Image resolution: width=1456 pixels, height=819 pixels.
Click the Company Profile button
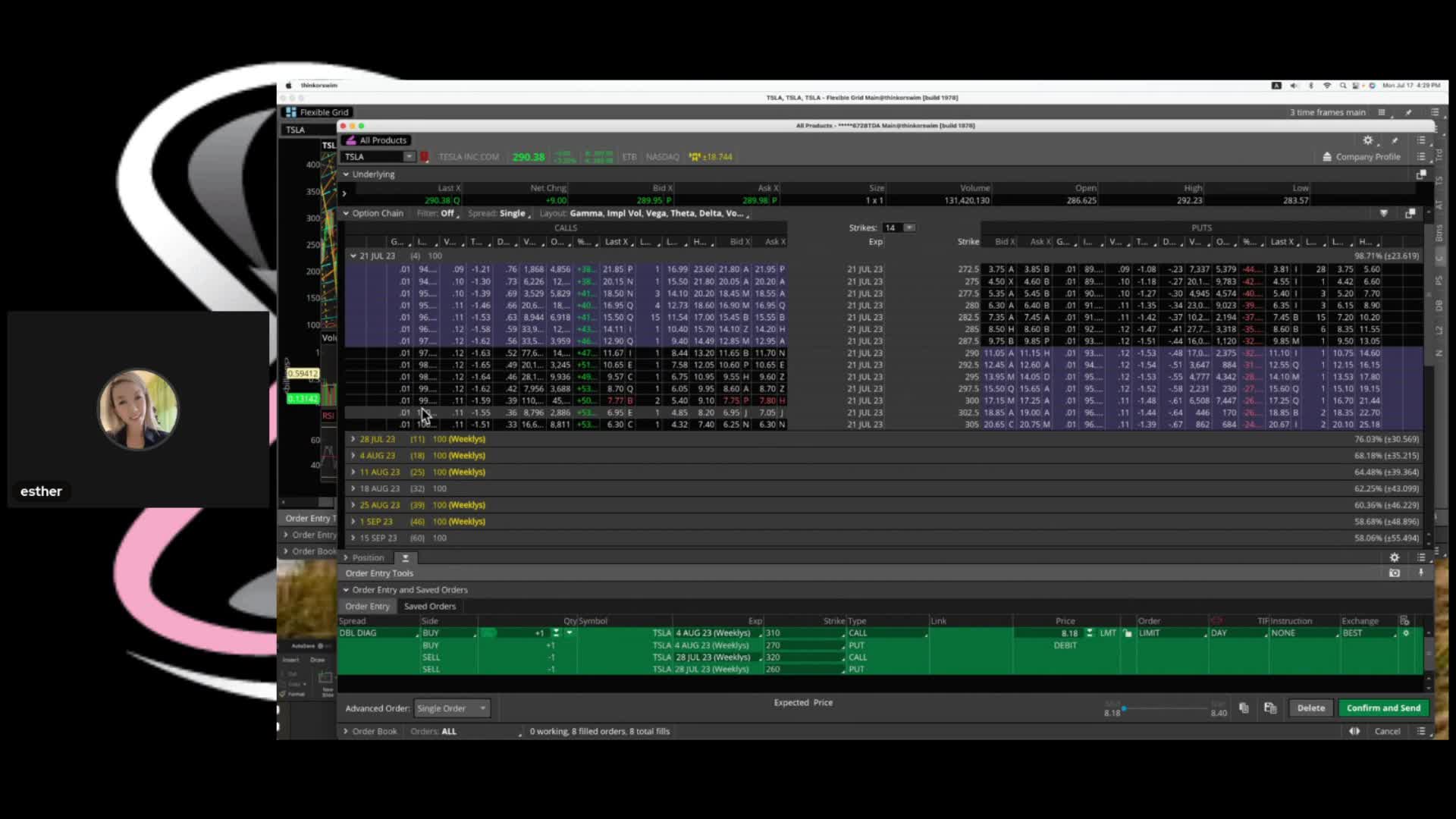(1361, 157)
